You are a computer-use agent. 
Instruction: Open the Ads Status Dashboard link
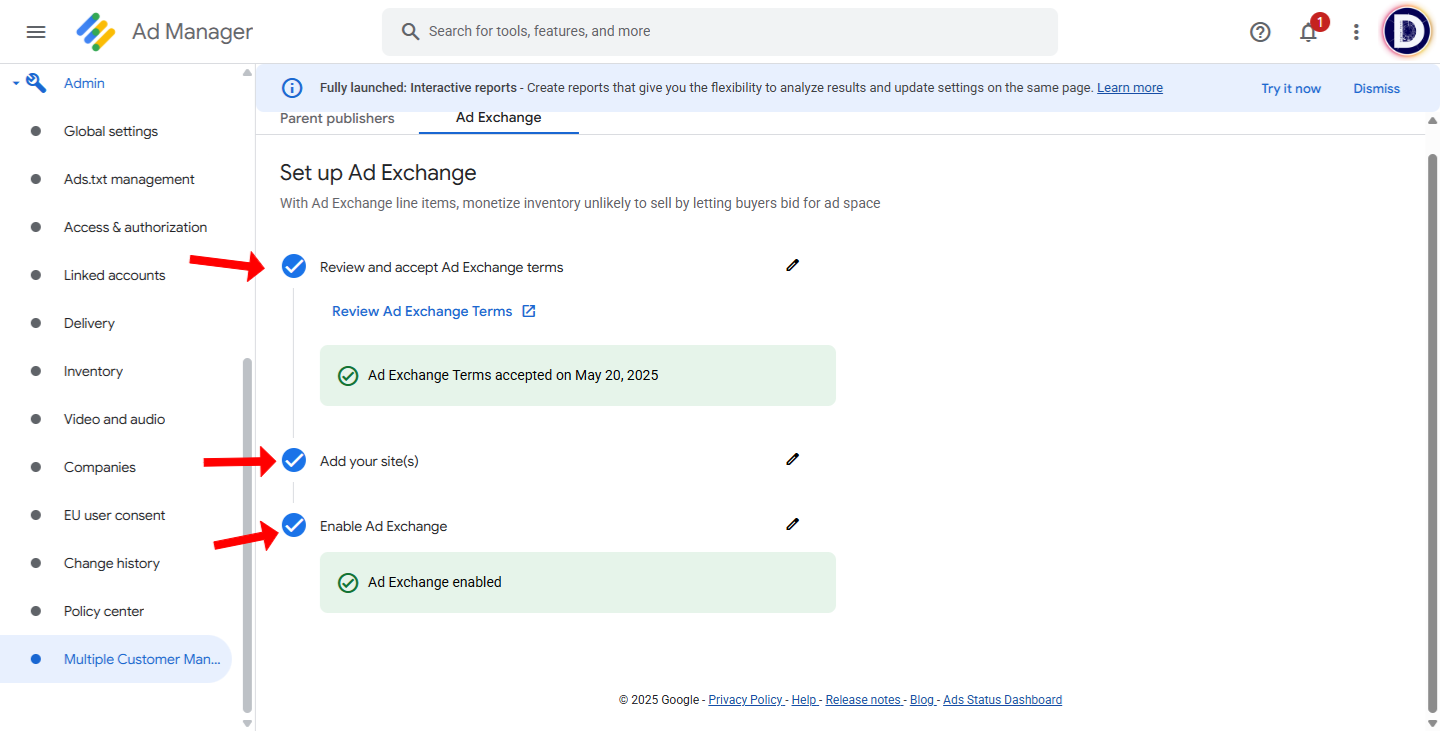(x=1003, y=700)
